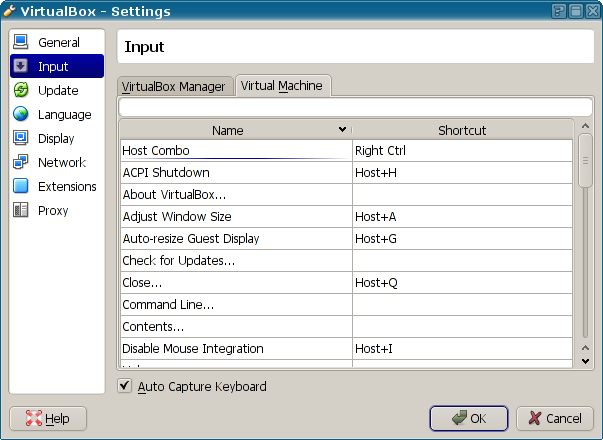Image resolution: width=603 pixels, height=440 pixels.
Task: Click the General monitor icon in sidebar
Action: [20, 42]
